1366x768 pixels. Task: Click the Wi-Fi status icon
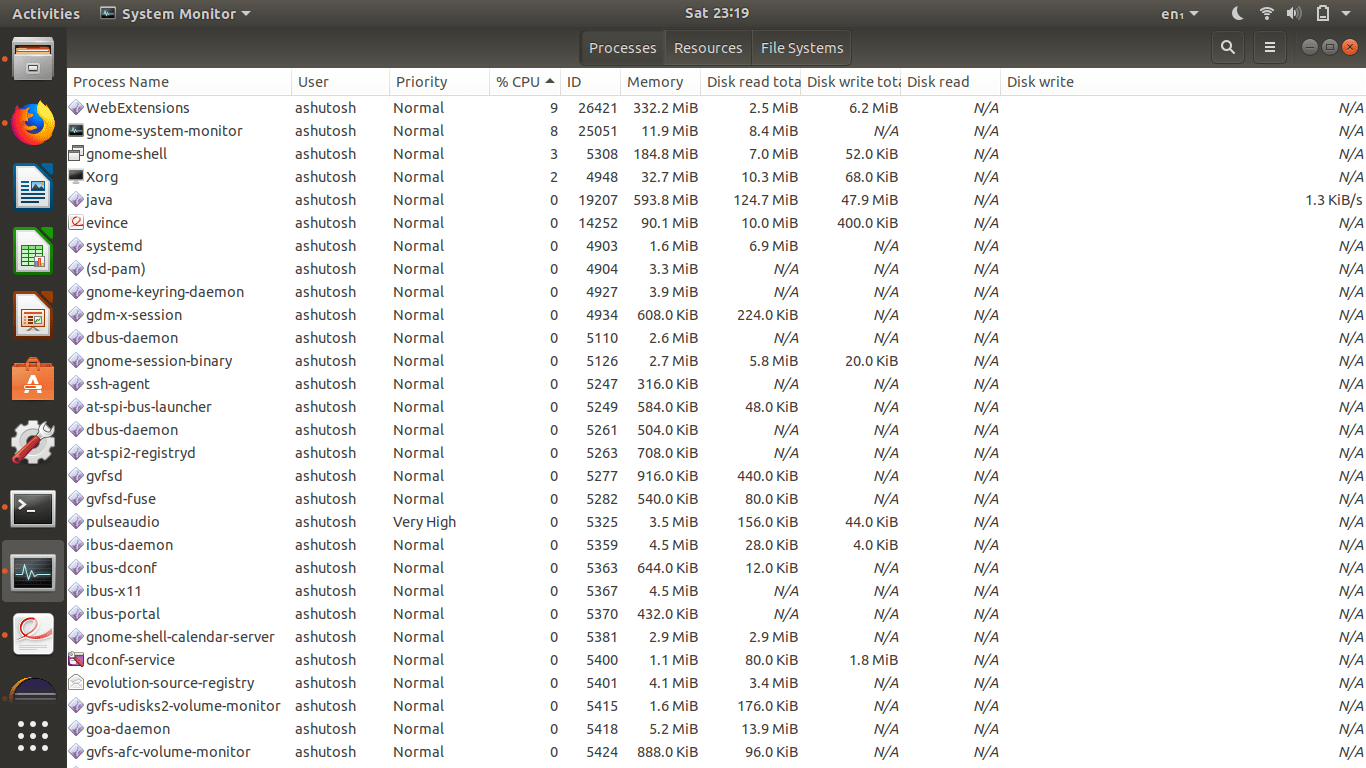coord(1267,14)
